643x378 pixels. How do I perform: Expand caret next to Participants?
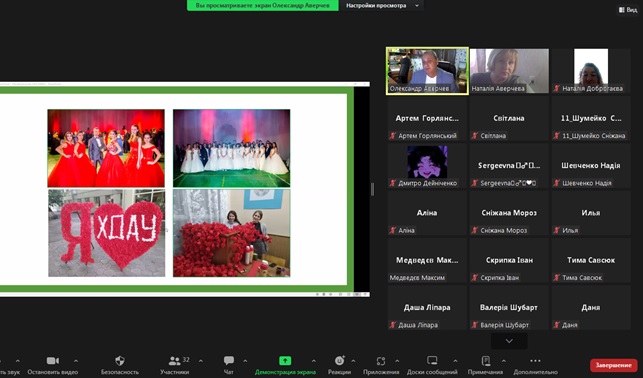coord(201,361)
